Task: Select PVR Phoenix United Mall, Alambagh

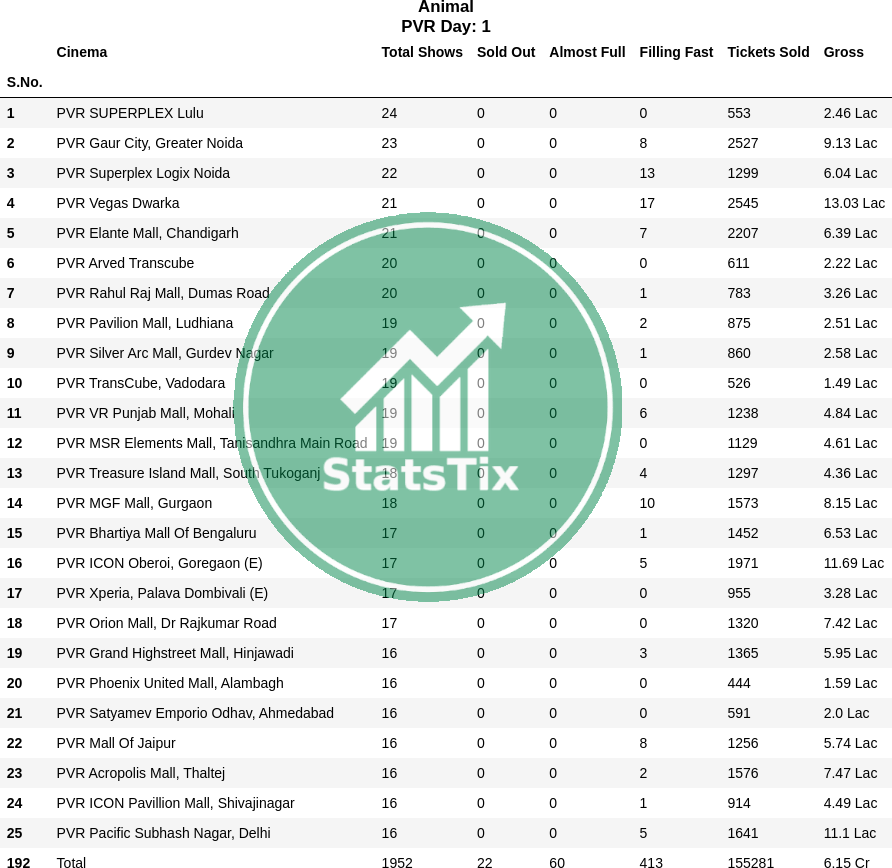Action: point(170,683)
